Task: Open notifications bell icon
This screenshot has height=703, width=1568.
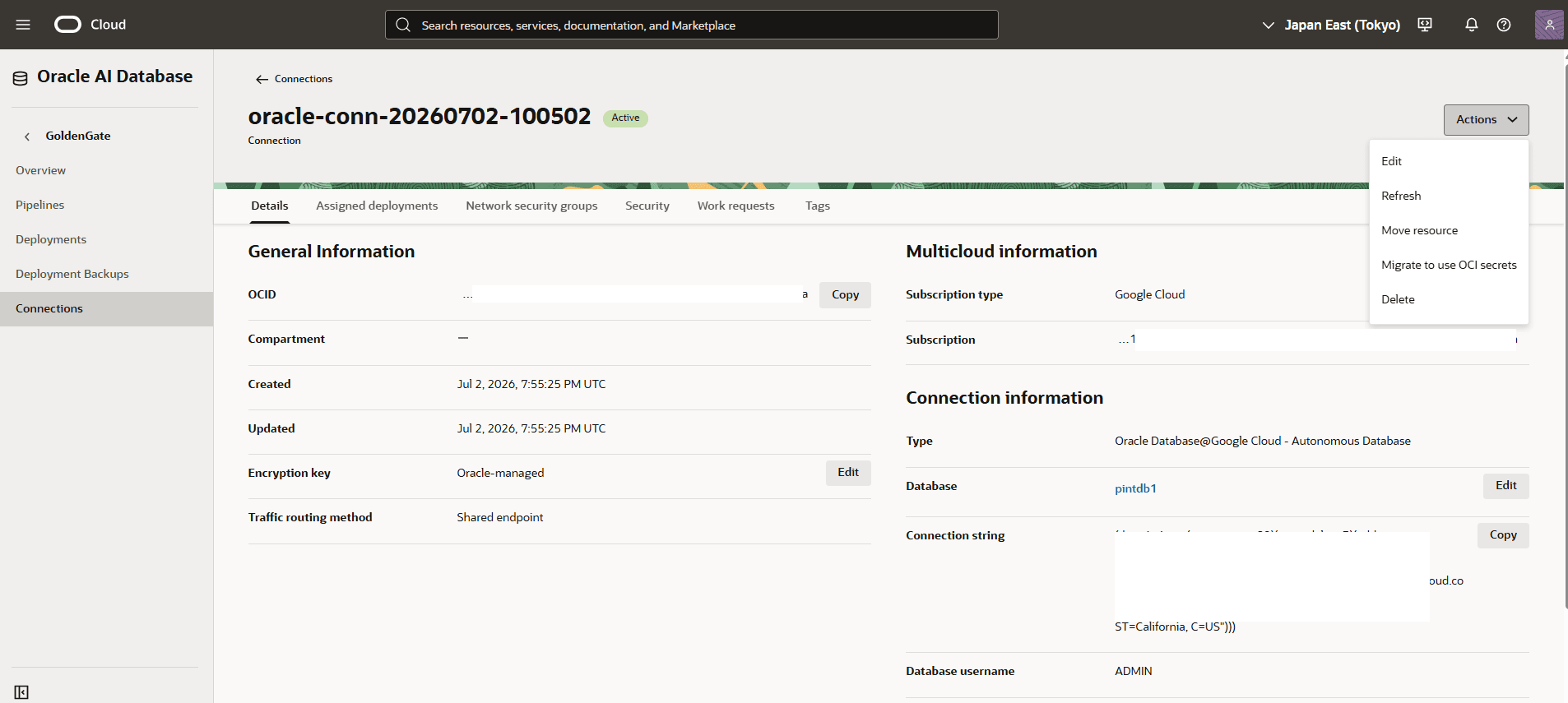Action: (x=1472, y=25)
